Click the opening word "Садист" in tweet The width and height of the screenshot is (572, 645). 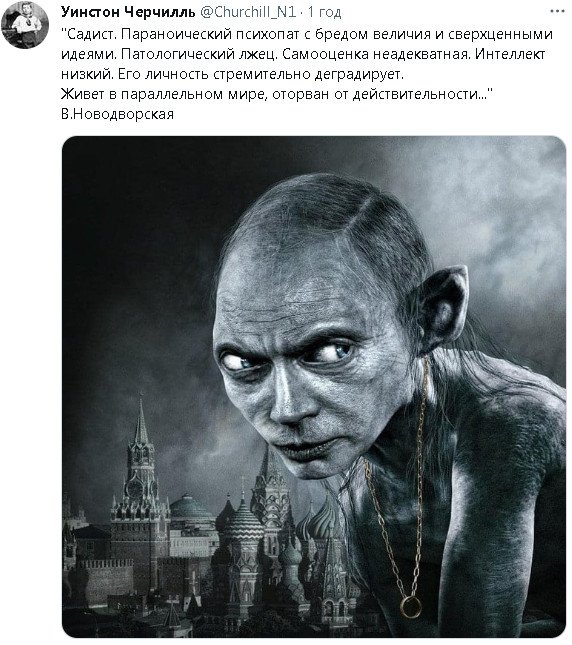[89, 34]
